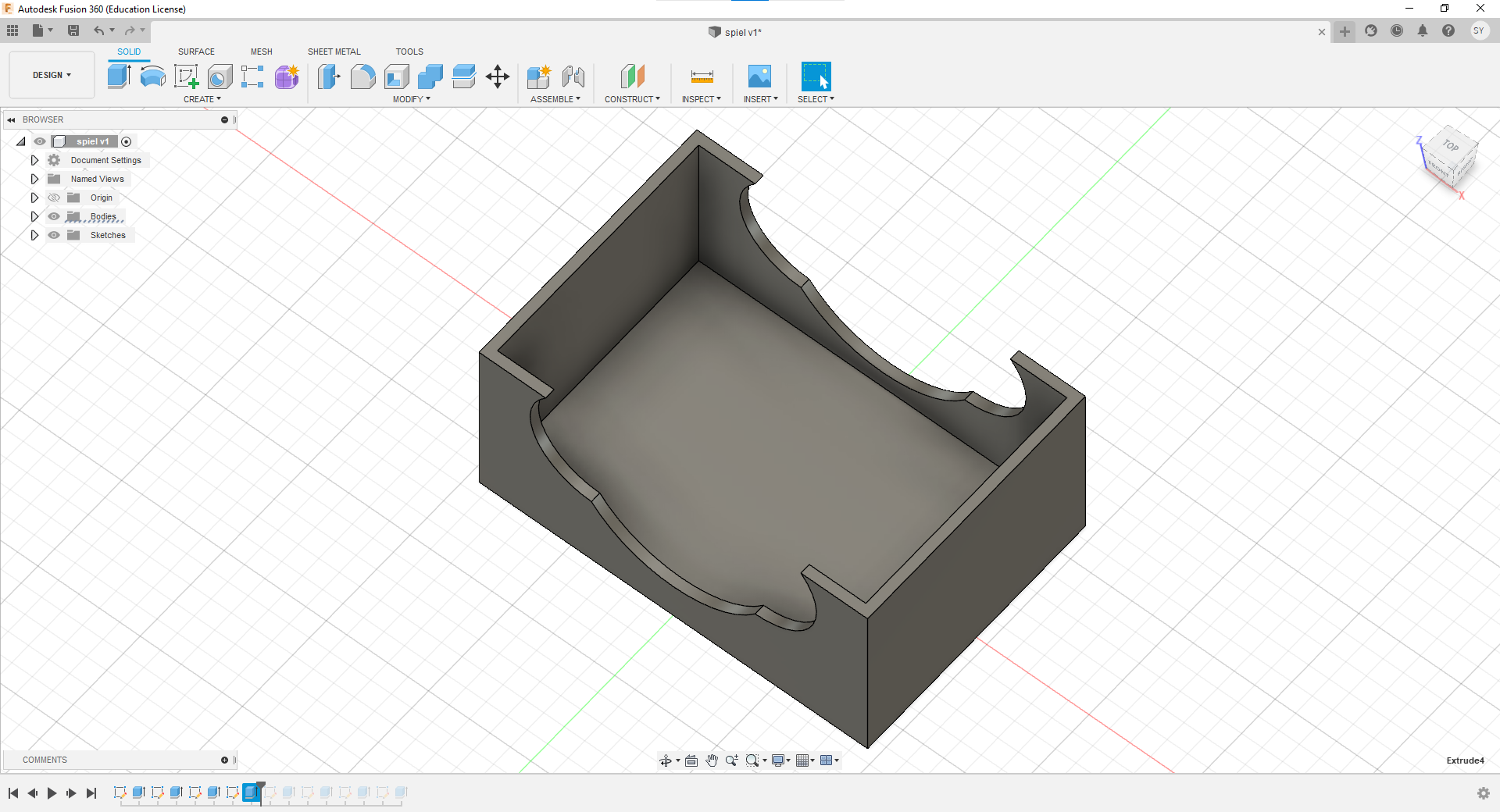
Task: Play the timeline animation
Action: [x=52, y=793]
